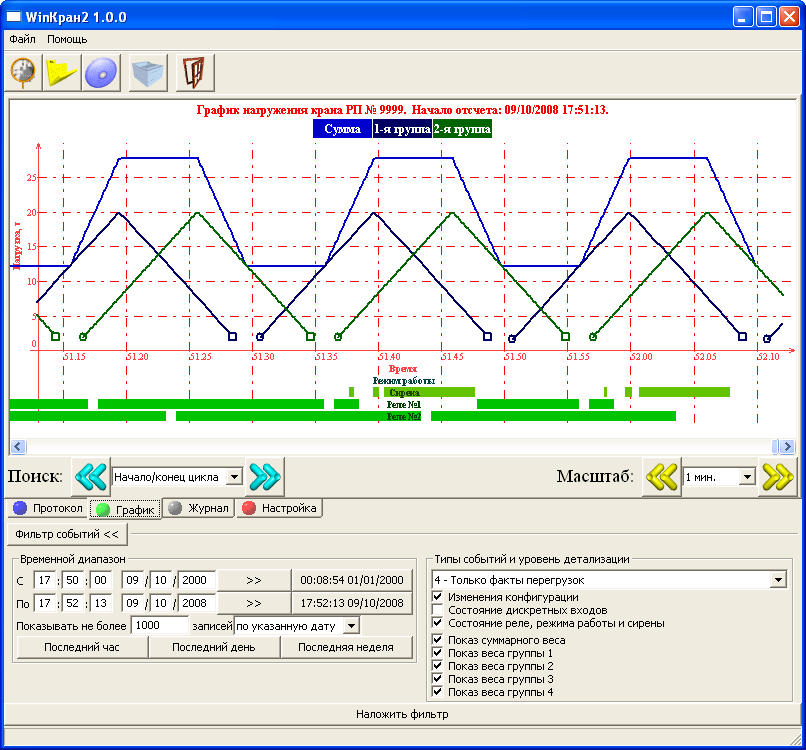This screenshot has height=750, width=806.
Task: Enable Состояние дискретных входов checkbox
Action: click(x=437, y=610)
